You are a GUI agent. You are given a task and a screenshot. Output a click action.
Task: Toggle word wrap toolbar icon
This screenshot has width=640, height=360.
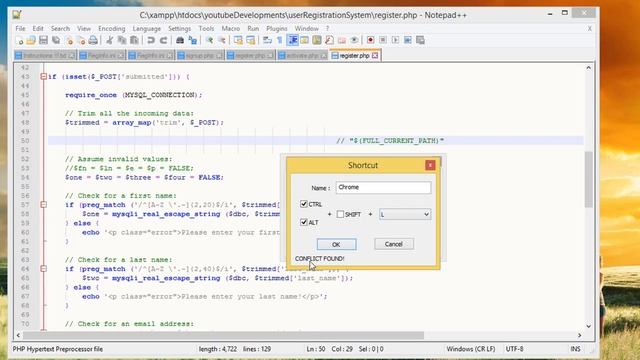pos(267,40)
